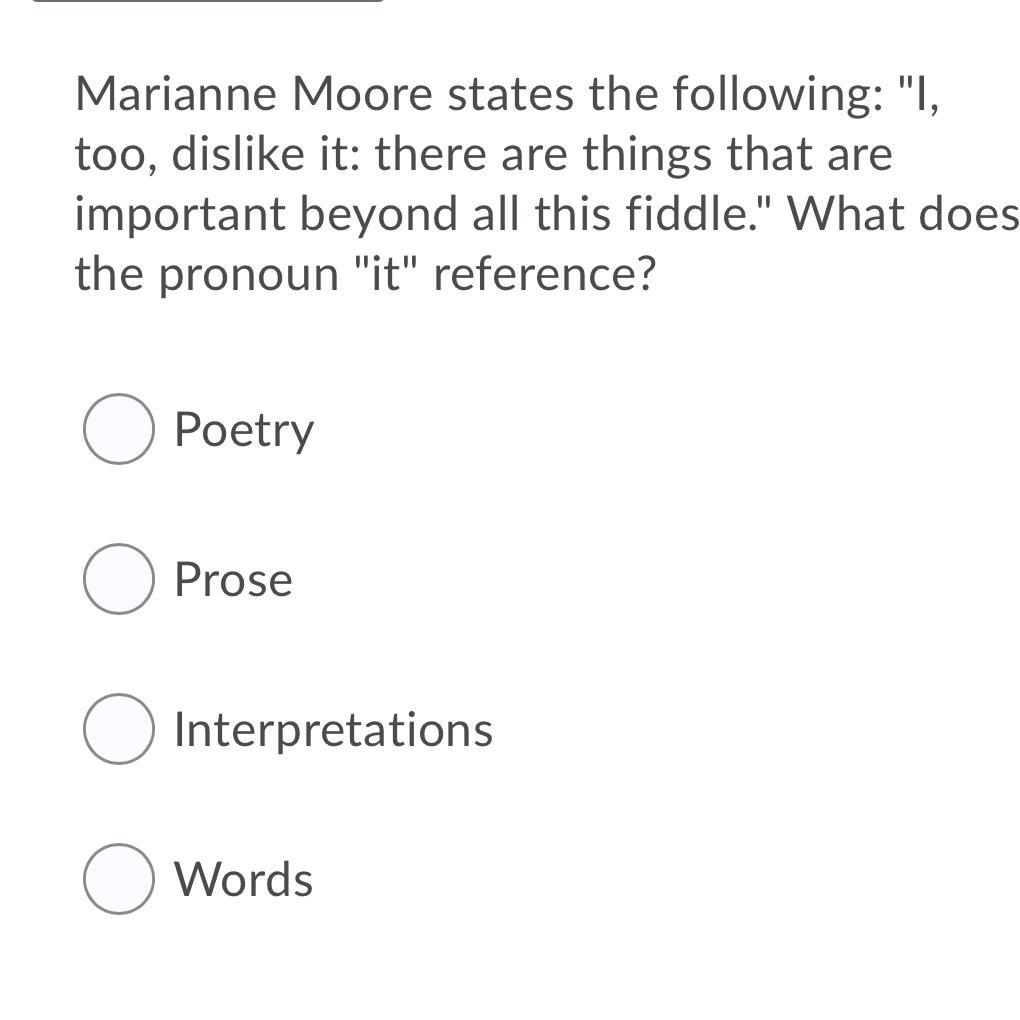
Task: Click the Interpretations answer label text
Action: (x=333, y=731)
